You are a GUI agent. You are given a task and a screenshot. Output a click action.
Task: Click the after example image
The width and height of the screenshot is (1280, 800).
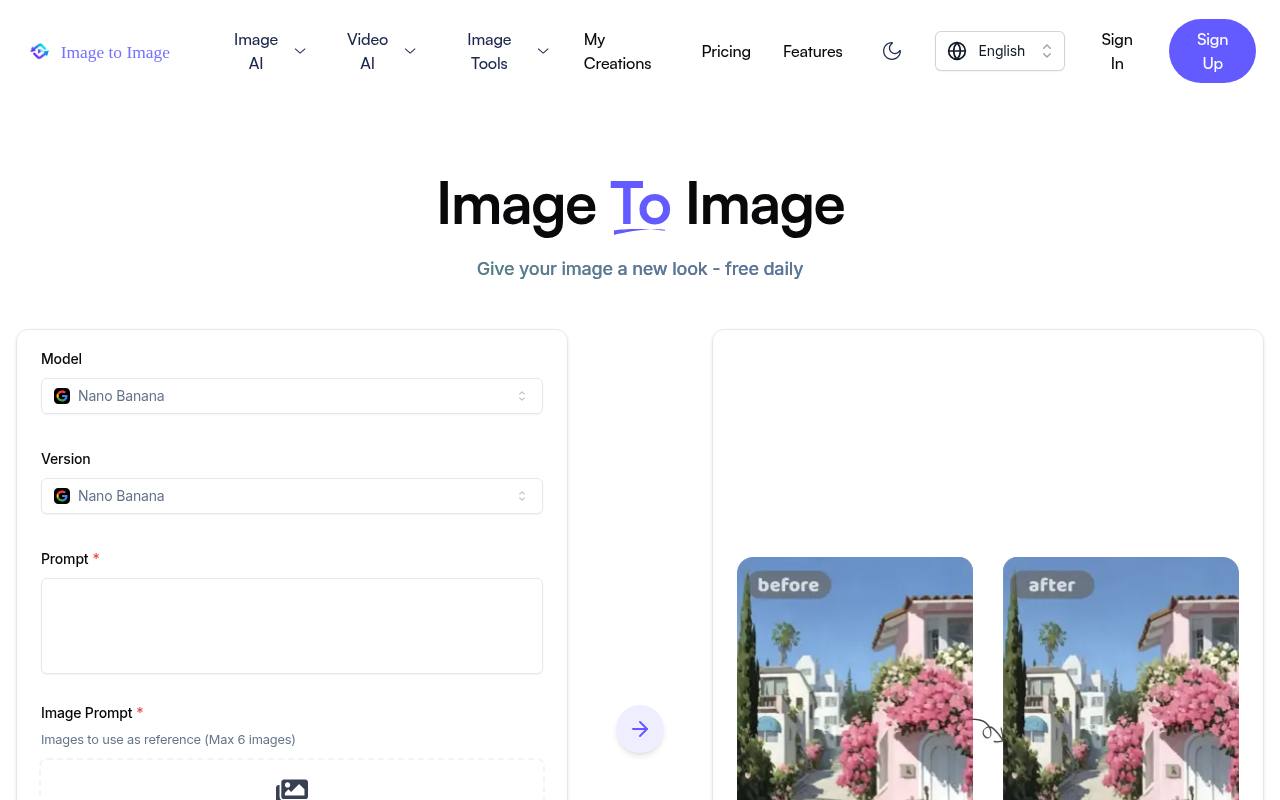pyautogui.click(x=1121, y=678)
